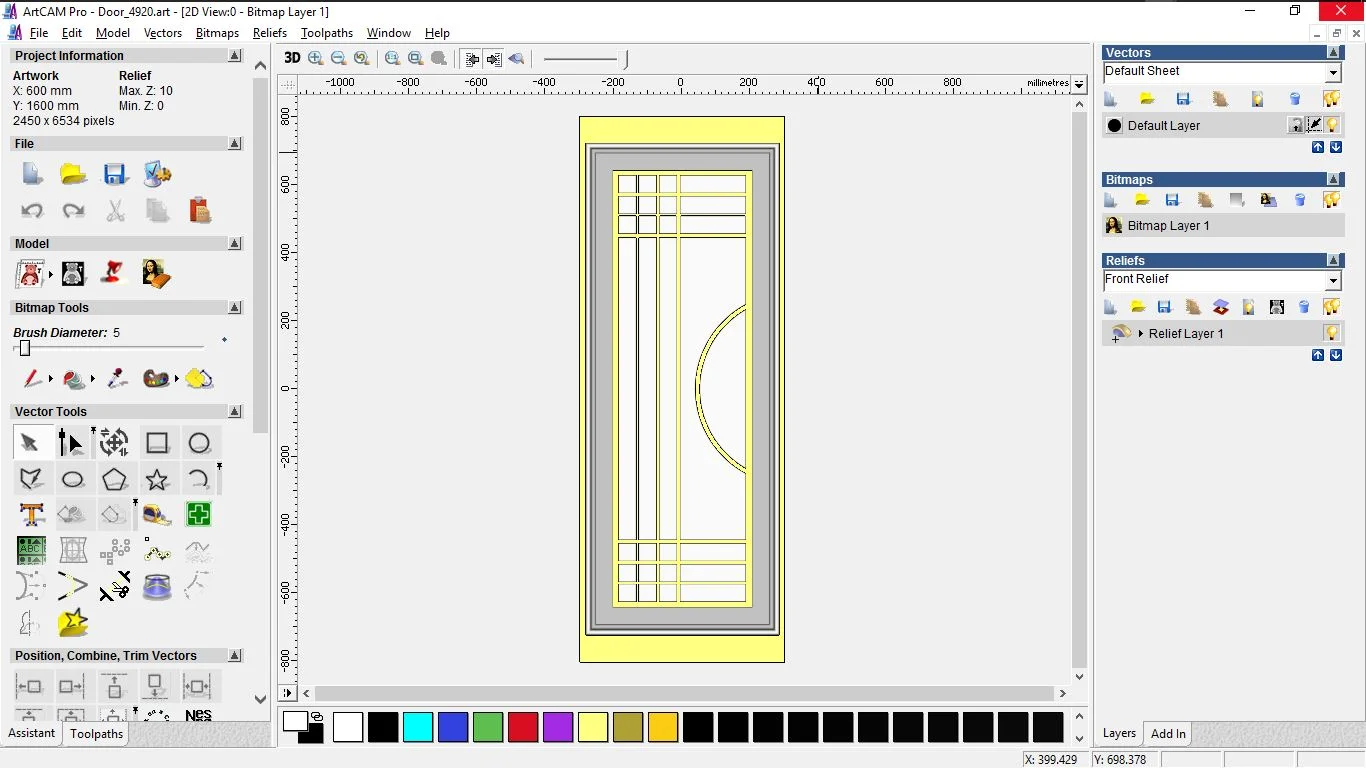Create a rectangle with the Rectangle tool
The width and height of the screenshot is (1366, 768).
point(157,442)
